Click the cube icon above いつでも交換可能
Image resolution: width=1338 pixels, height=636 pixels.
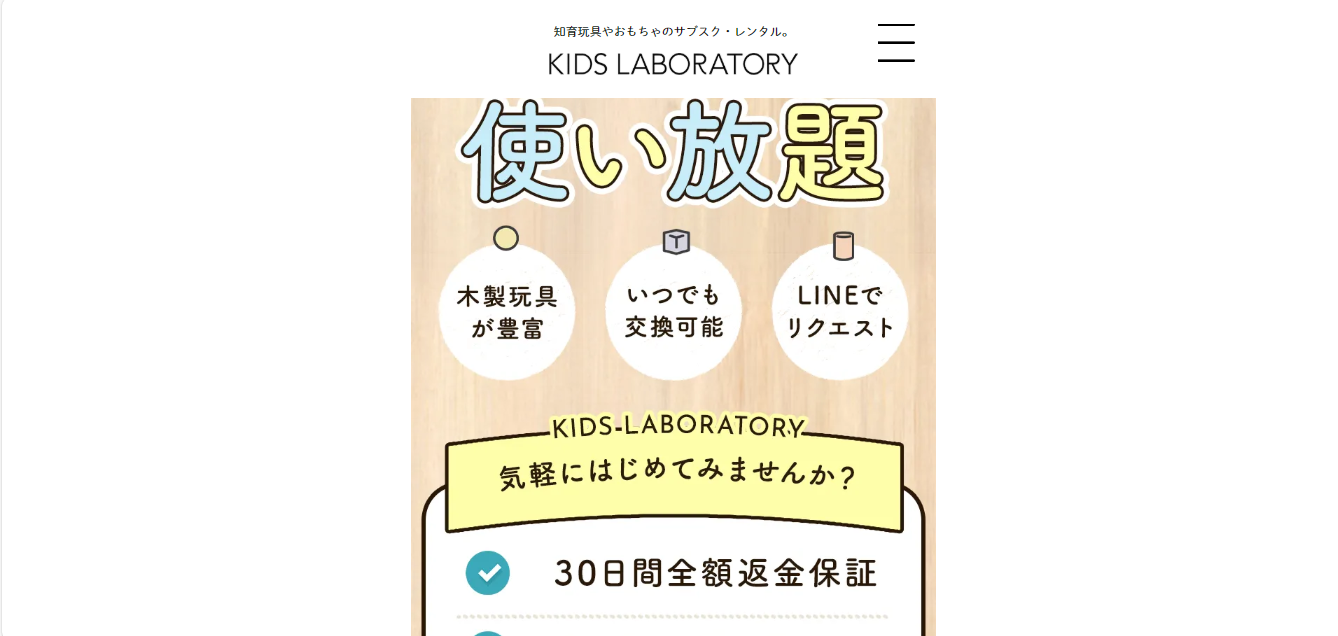676,241
